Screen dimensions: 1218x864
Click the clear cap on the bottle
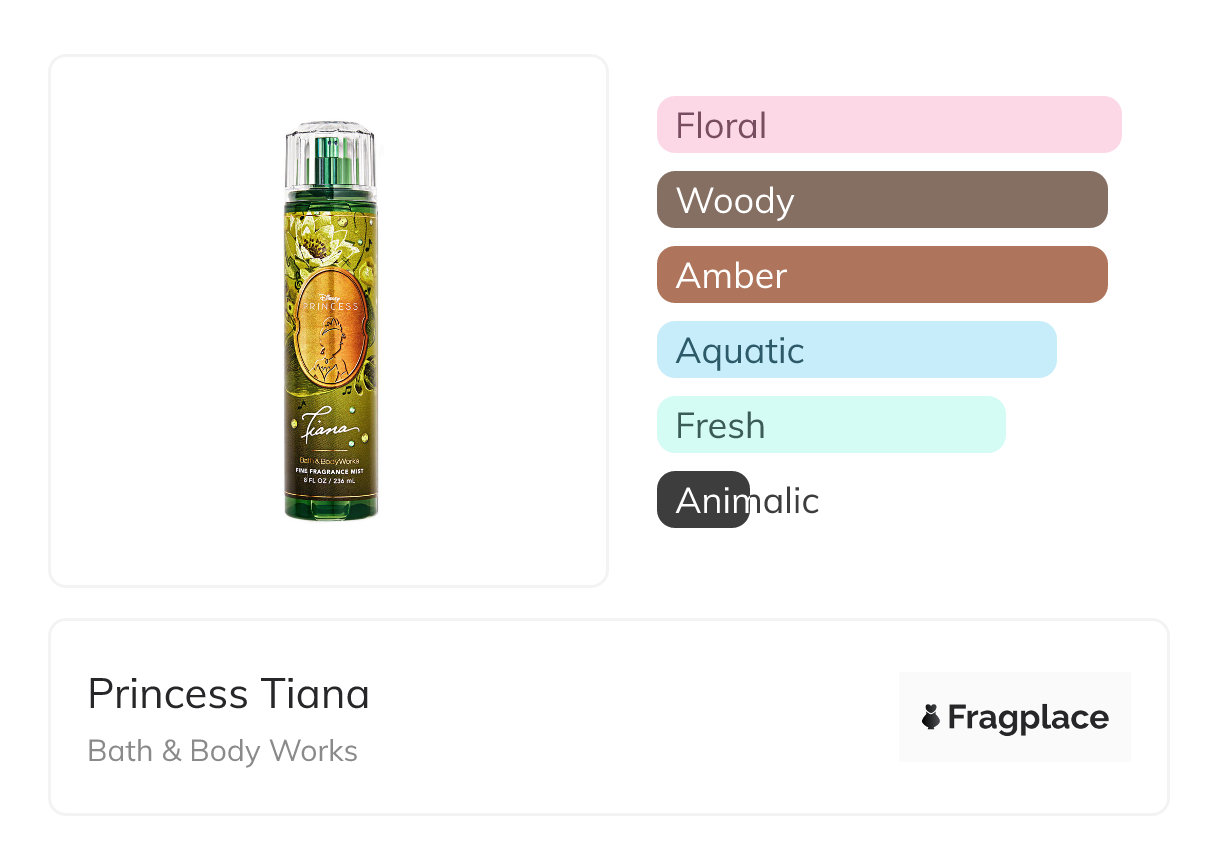[x=330, y=155]
